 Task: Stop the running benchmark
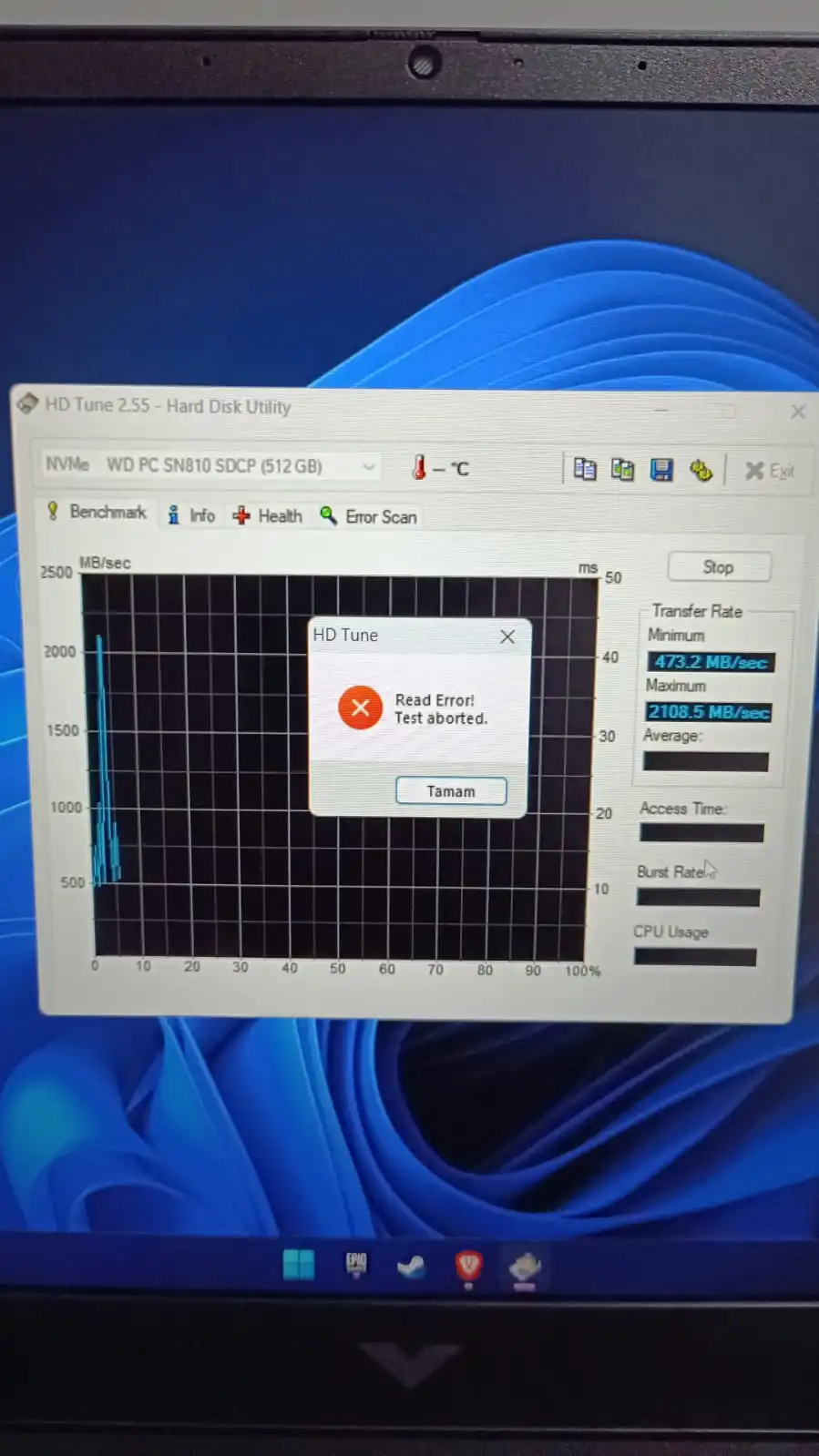(719, 567)
